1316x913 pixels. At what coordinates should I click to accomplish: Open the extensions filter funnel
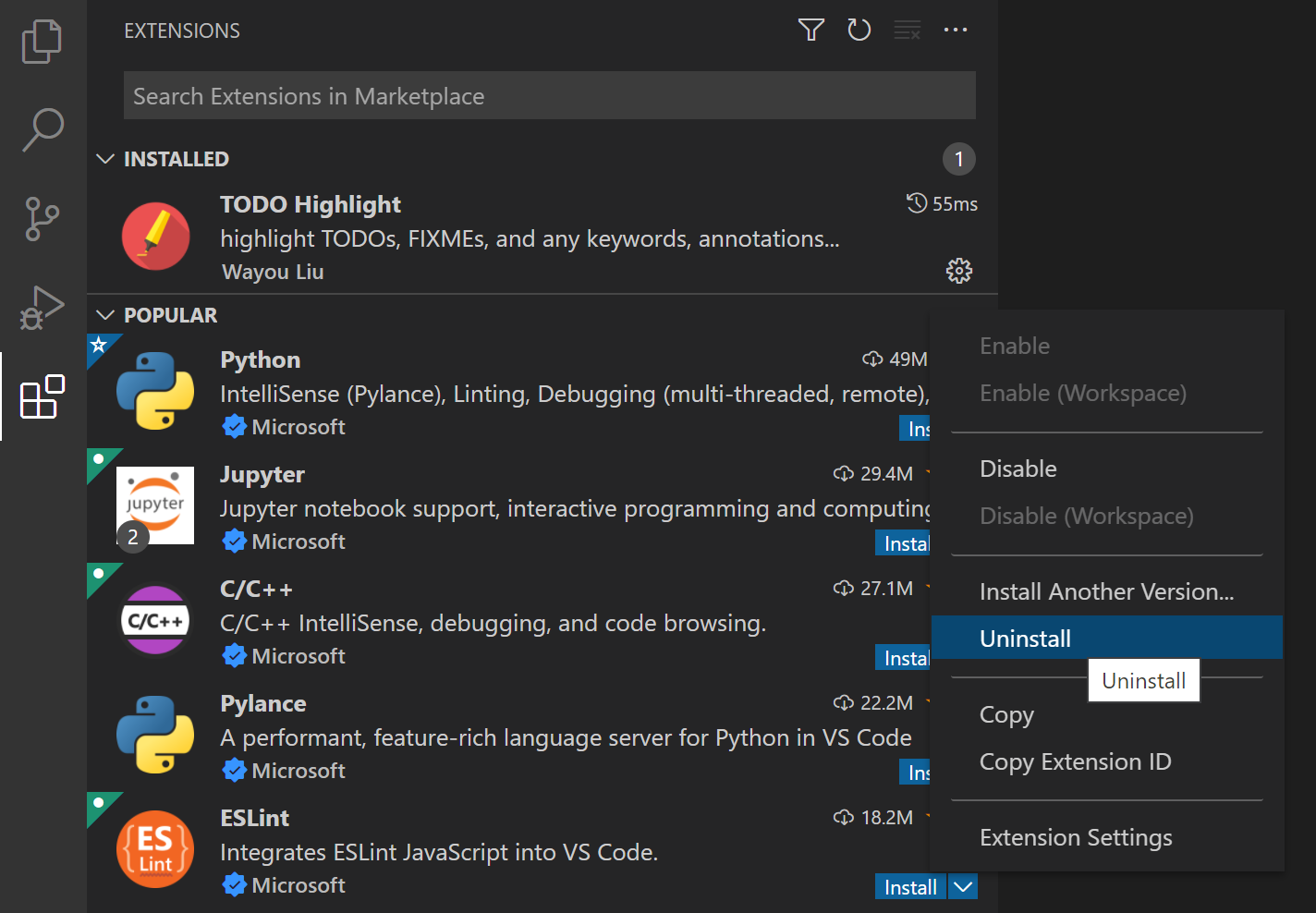(x=810, y=30)
